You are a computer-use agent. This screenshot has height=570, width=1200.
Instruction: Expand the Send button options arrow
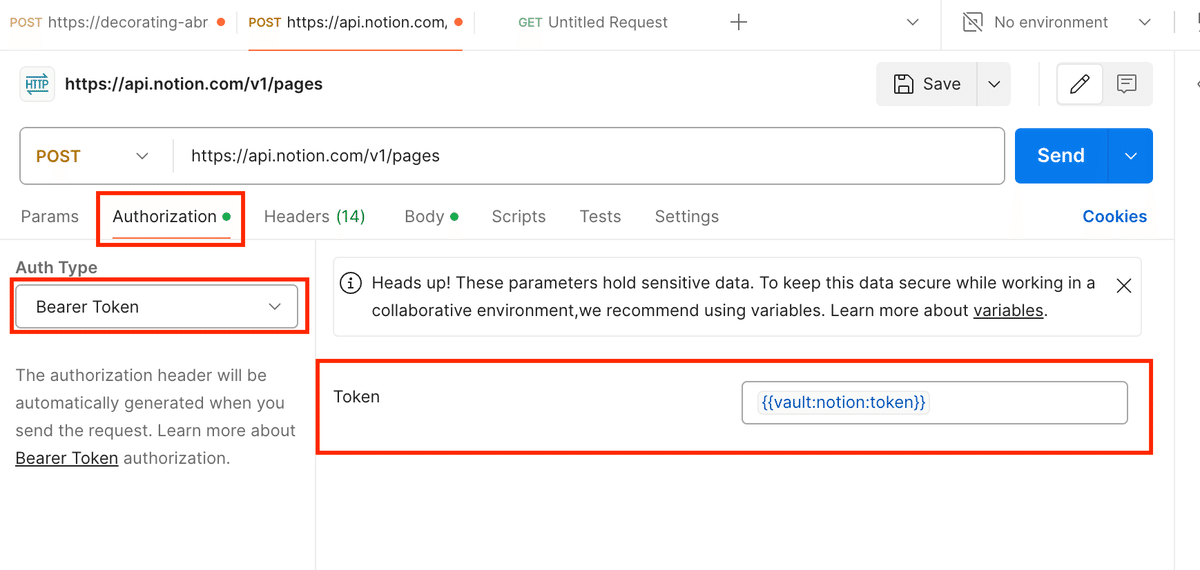point(1131,156)
